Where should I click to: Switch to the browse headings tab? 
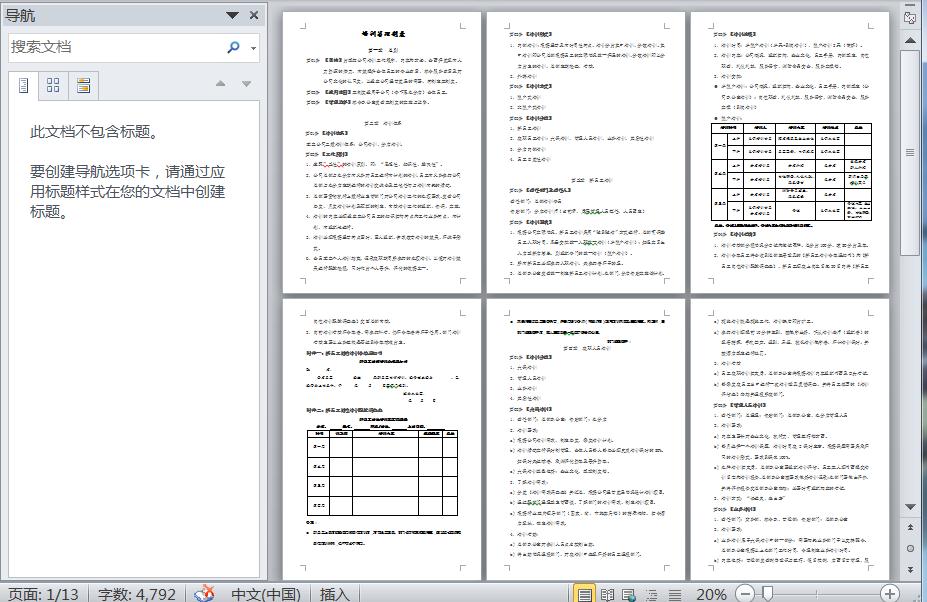point(24,85)
